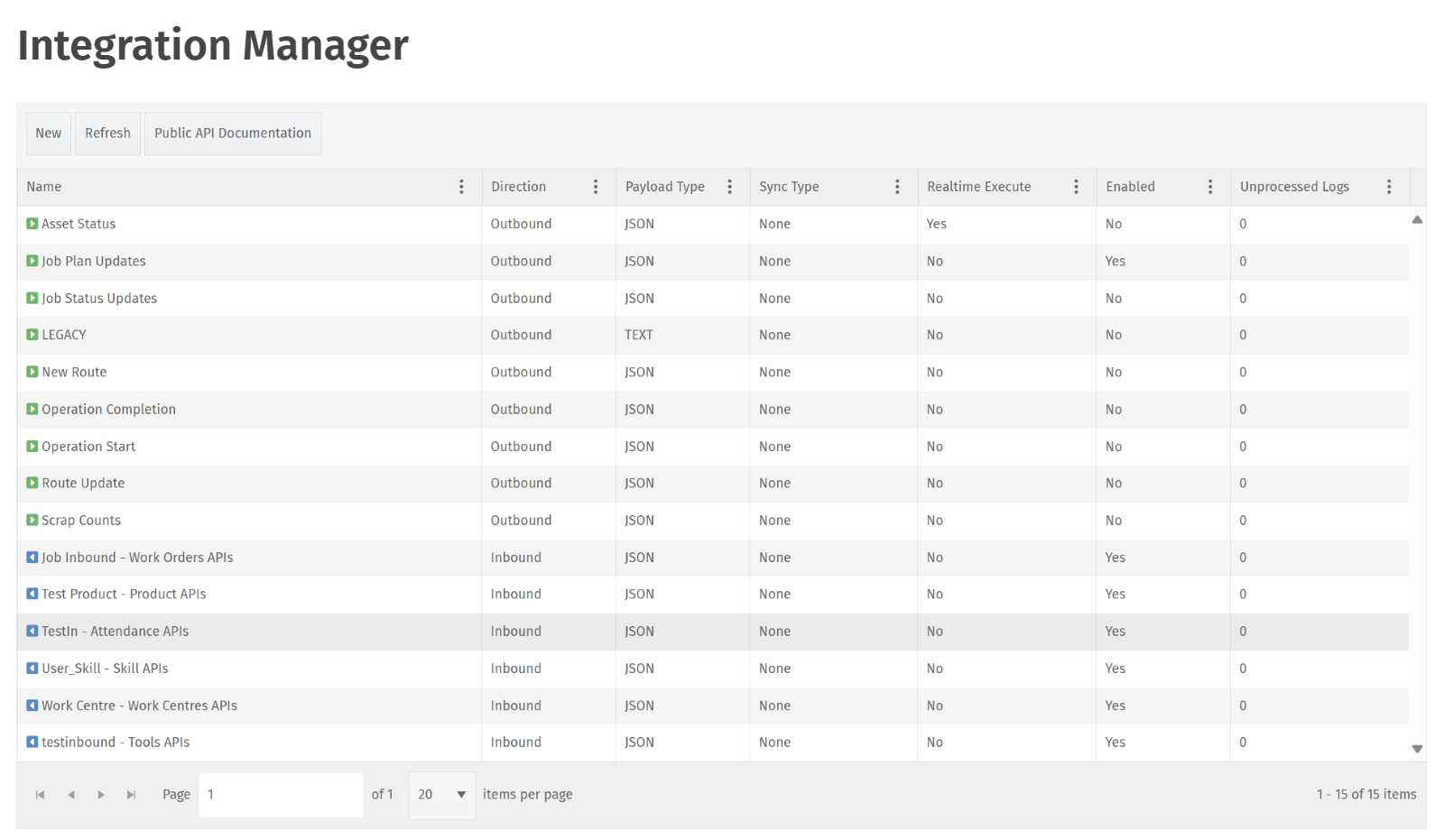Open the Enabled column menu

click(1210, 187)
